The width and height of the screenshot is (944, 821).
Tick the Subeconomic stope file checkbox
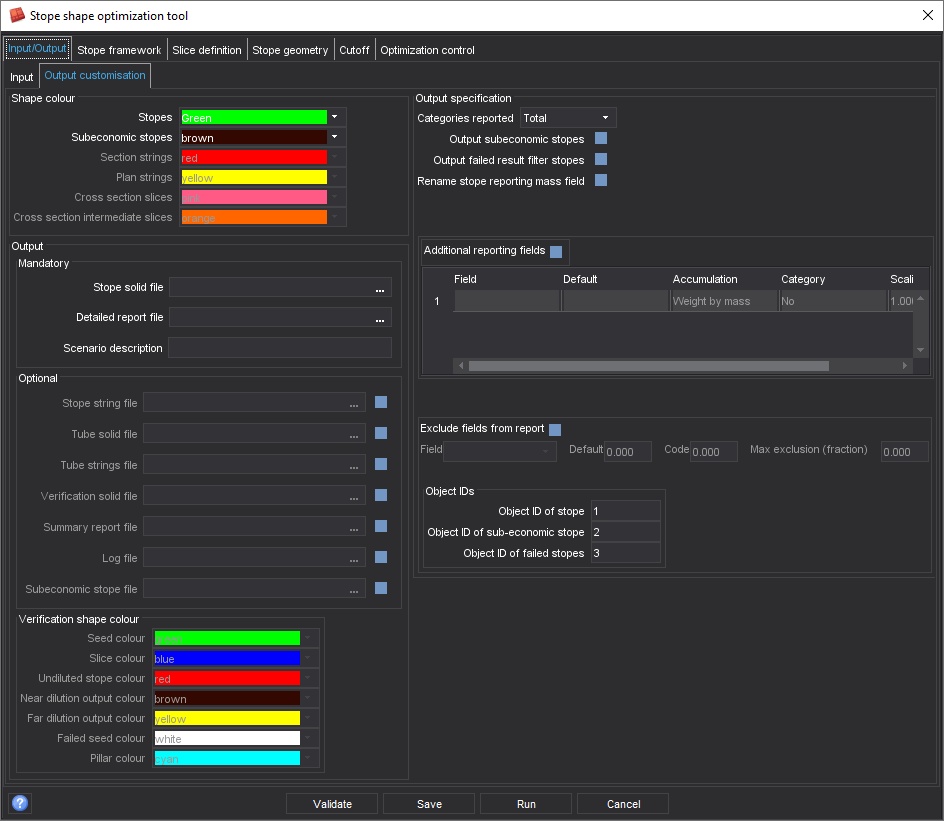point(381,588)
